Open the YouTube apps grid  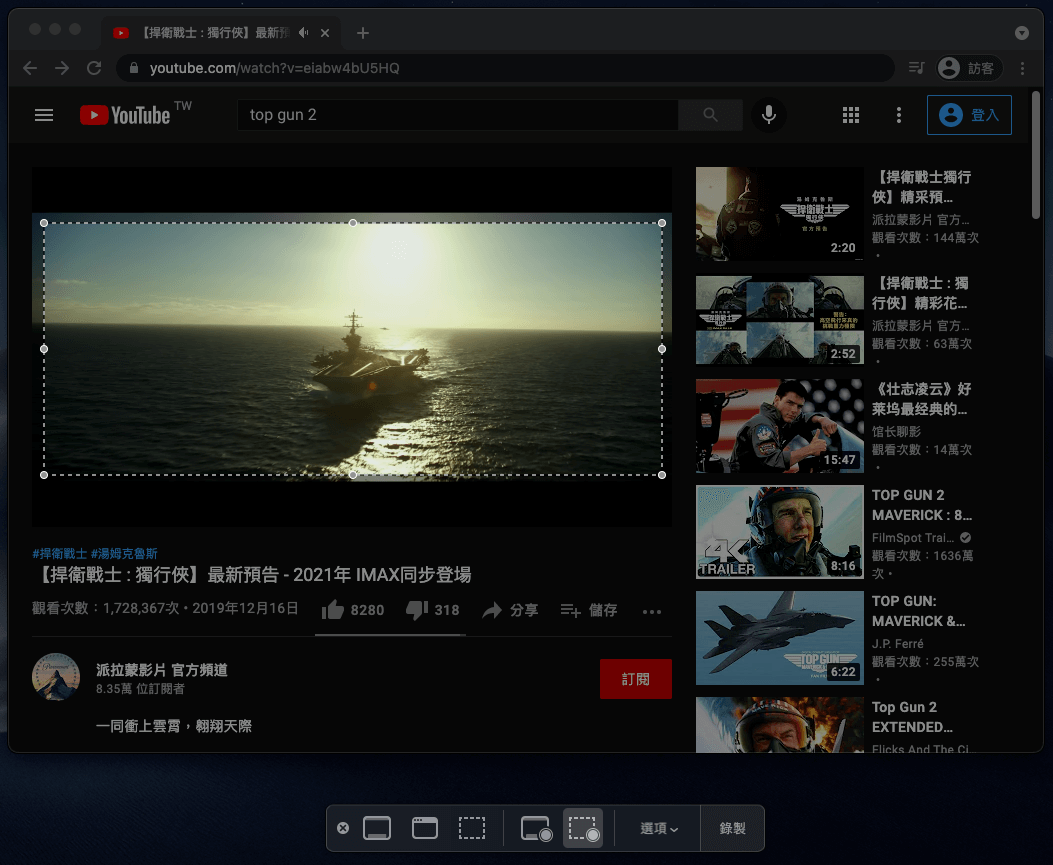click(851, 115)
